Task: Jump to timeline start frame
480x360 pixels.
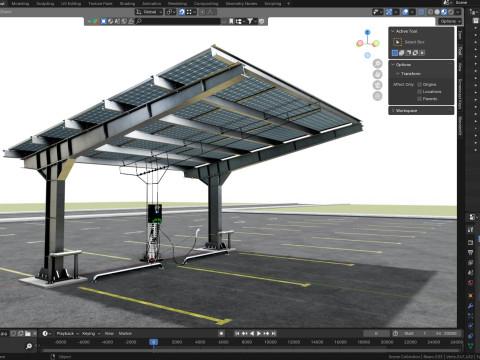Action: 237,333
